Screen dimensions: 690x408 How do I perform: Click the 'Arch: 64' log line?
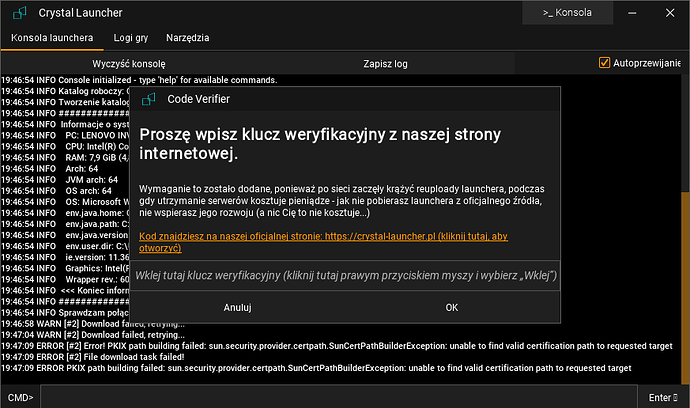pyautogui.click(x=50, y=169)
